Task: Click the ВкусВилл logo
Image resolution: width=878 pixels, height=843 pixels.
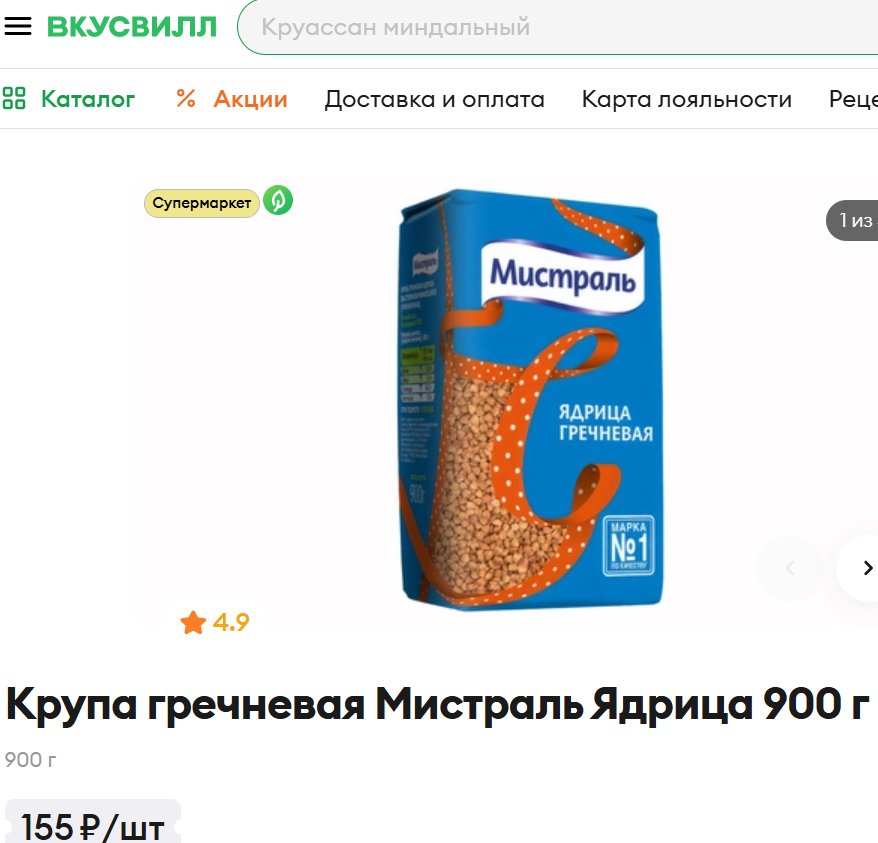Action: click(x=132, y=27)
